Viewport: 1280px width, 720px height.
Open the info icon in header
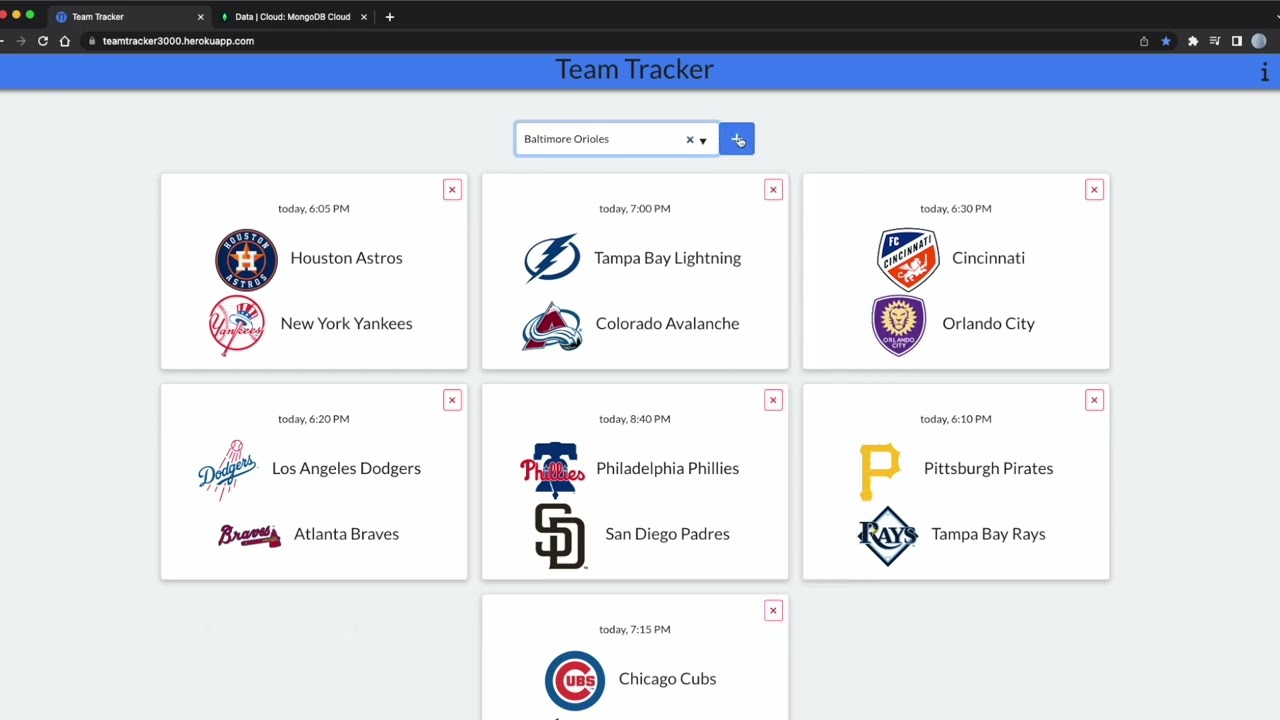(x=1264, y=71)
